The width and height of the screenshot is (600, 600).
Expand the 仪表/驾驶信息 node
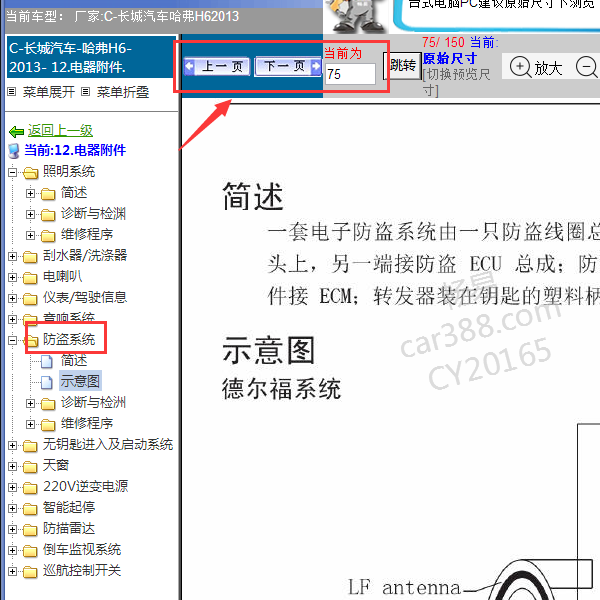click(x=12, y=298)
